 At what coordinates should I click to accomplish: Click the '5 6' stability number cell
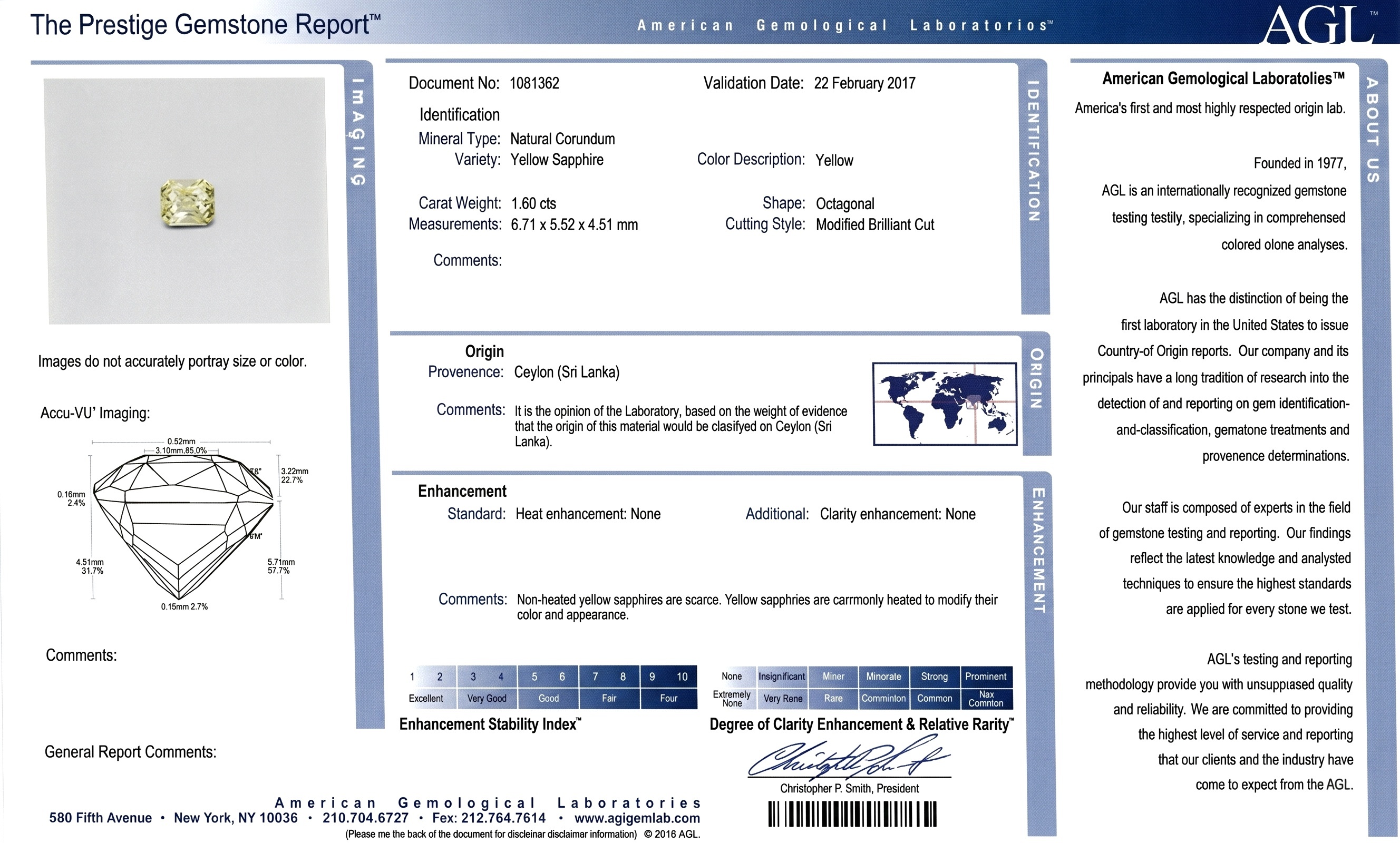click(548, 677)
